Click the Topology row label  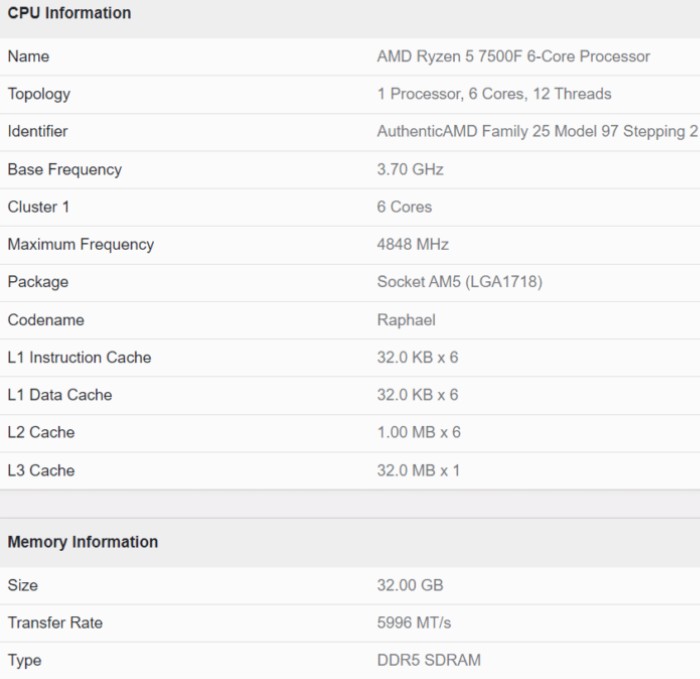tap(39, 94)
